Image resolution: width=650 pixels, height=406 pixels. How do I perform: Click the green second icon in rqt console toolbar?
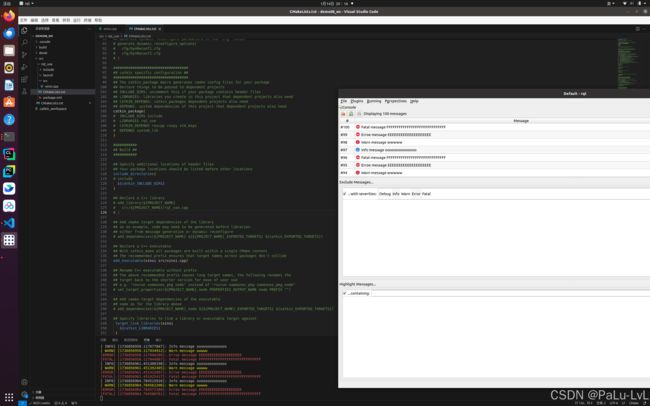351,114
